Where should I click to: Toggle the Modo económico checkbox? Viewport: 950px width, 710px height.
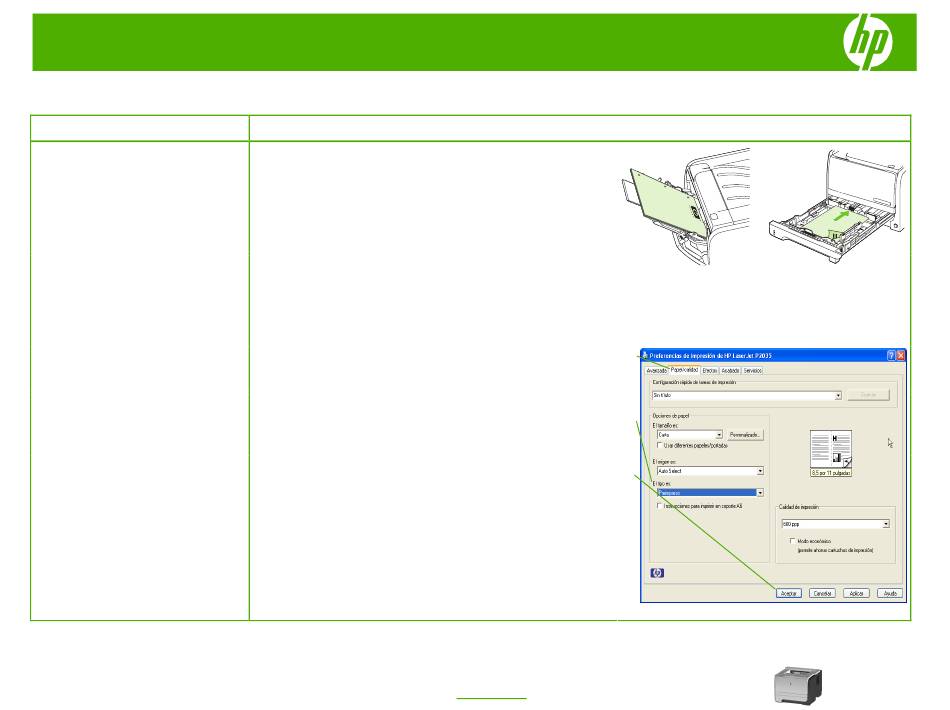792,540
